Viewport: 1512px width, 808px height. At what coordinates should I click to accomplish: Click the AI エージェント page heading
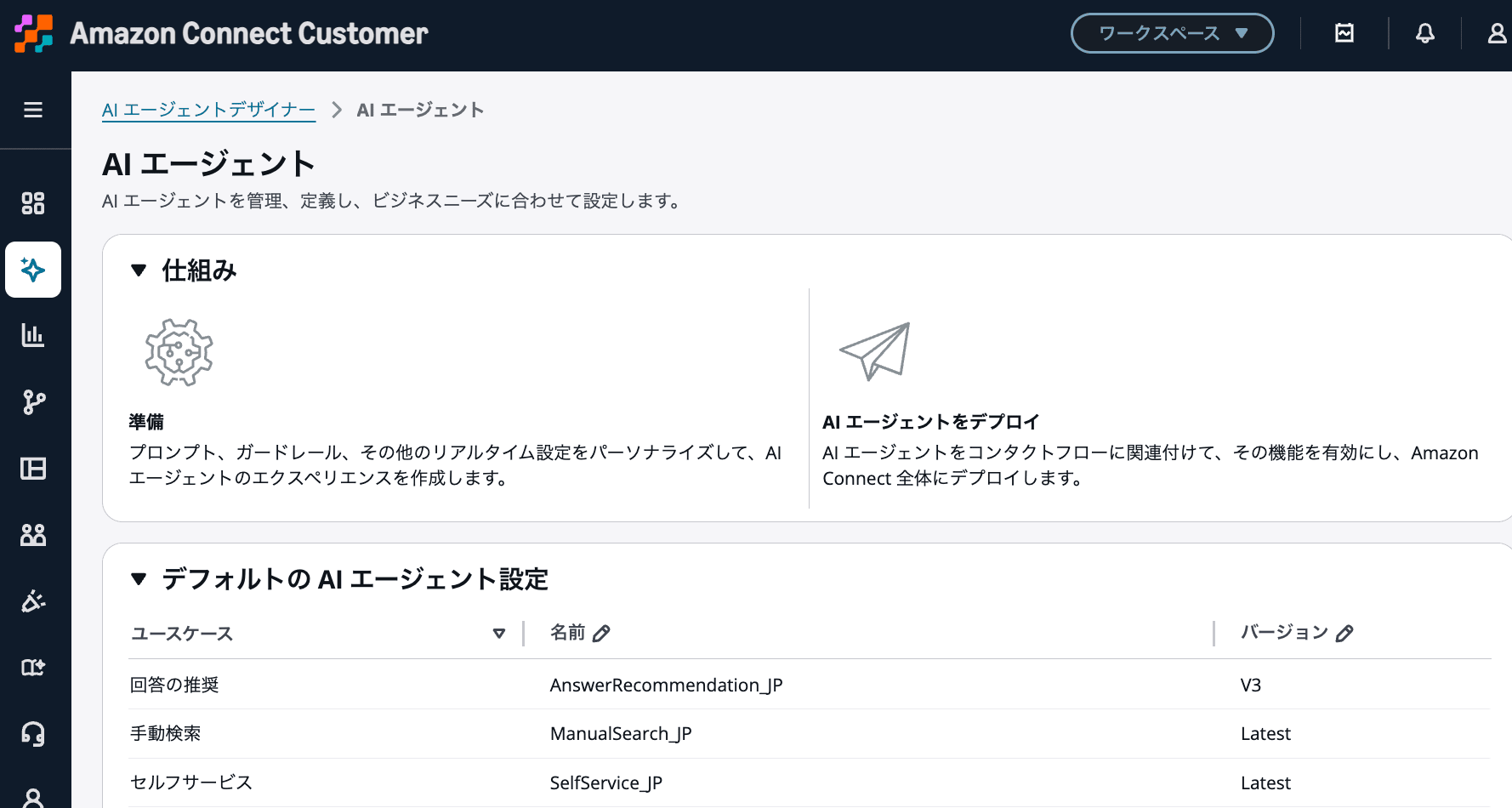click(208, 163)
